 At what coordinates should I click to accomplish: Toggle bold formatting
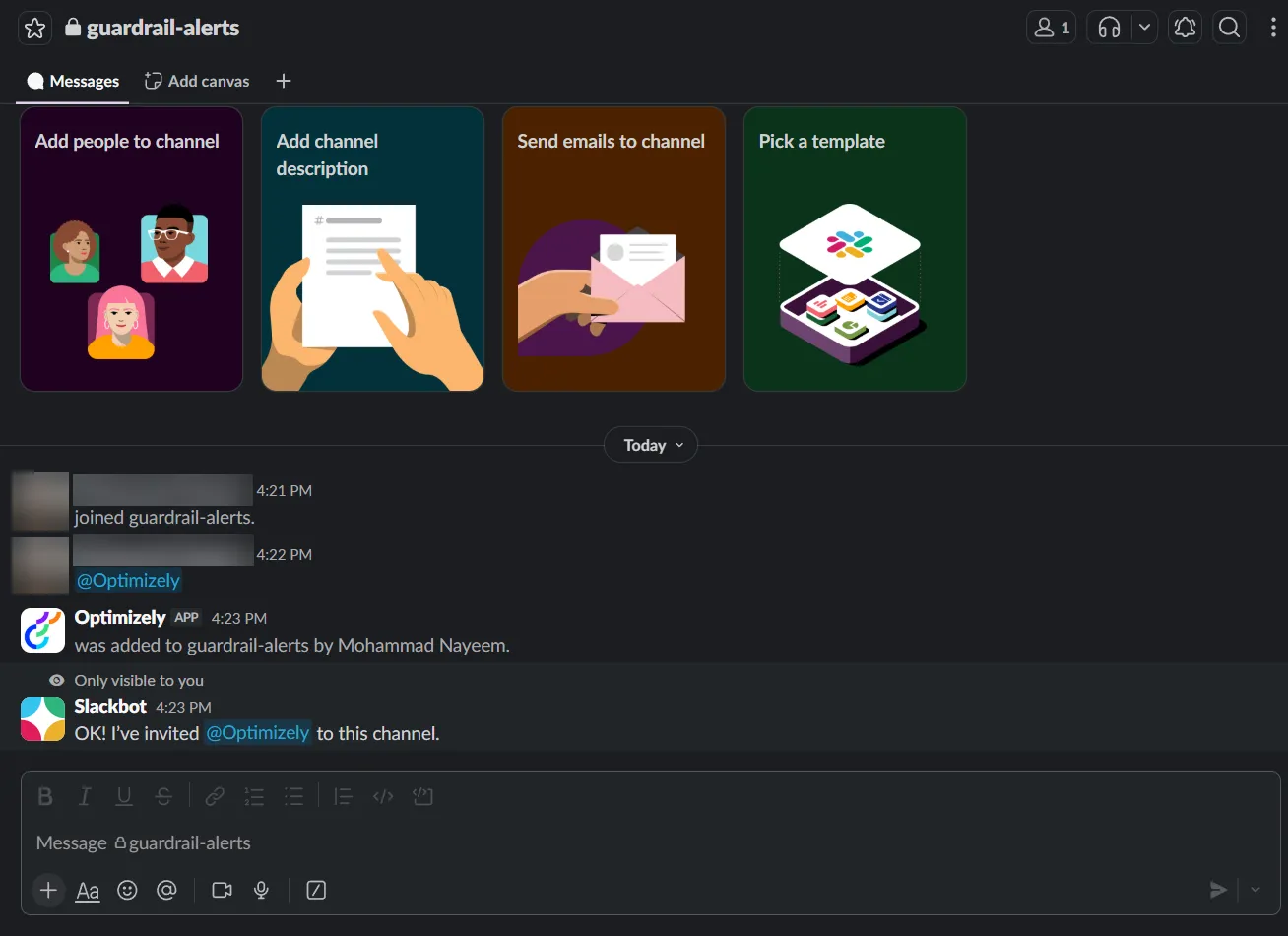point(44,796)
